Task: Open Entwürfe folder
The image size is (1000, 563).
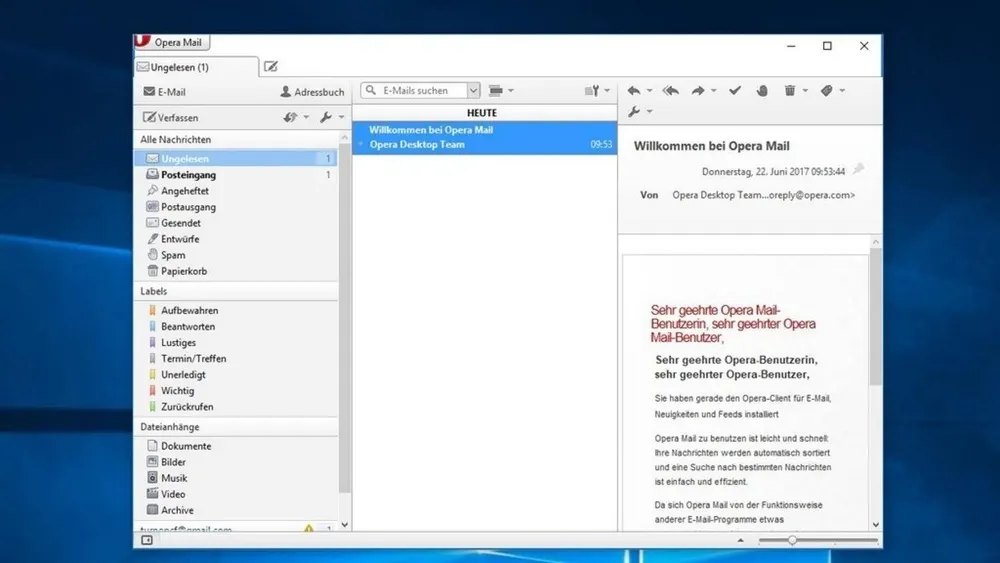Action: (236, 238)
